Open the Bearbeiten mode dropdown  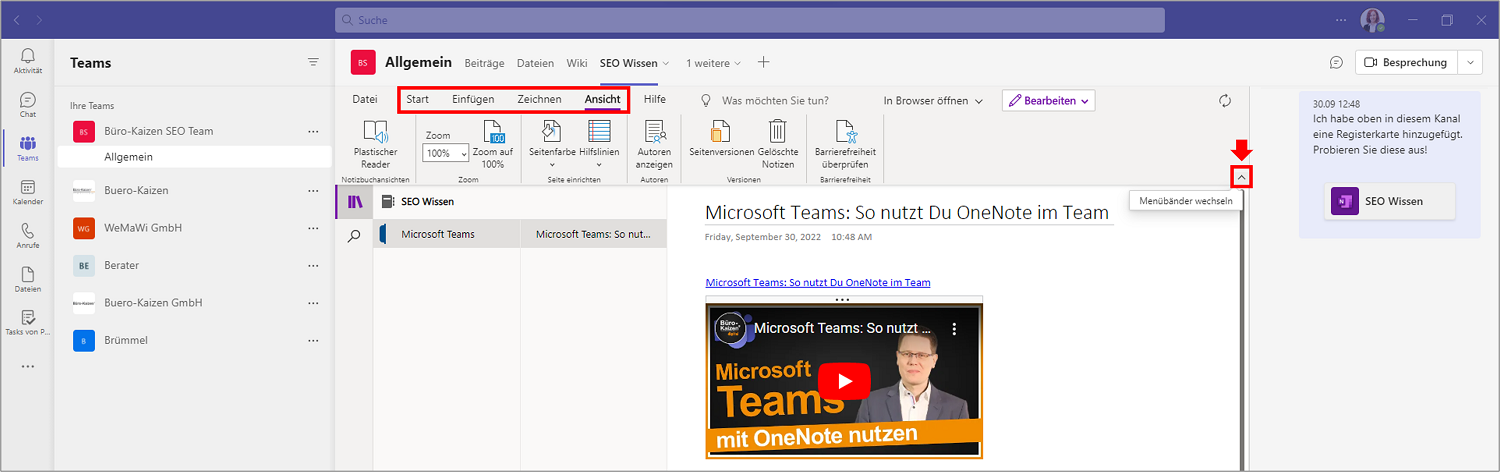point(1048,100)
